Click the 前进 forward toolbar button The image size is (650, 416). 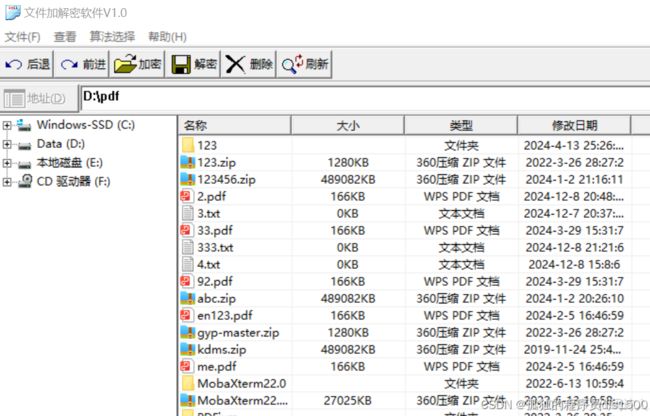click(x=82, y=64)
